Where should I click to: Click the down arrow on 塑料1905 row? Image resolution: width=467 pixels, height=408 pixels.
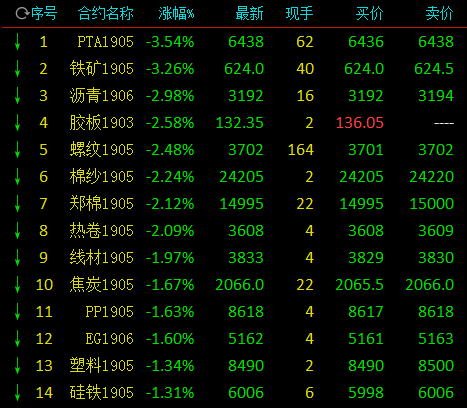tap(17, 366)
